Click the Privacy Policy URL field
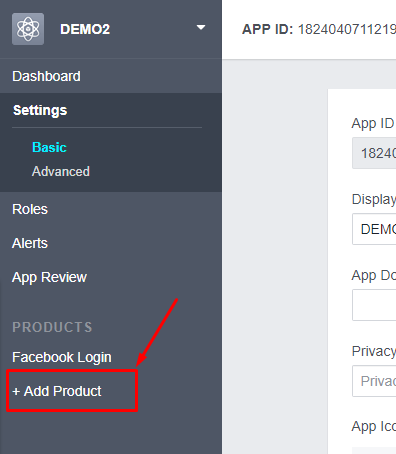The height and width of the screenshot is (454, 396). tap(374, 381)
